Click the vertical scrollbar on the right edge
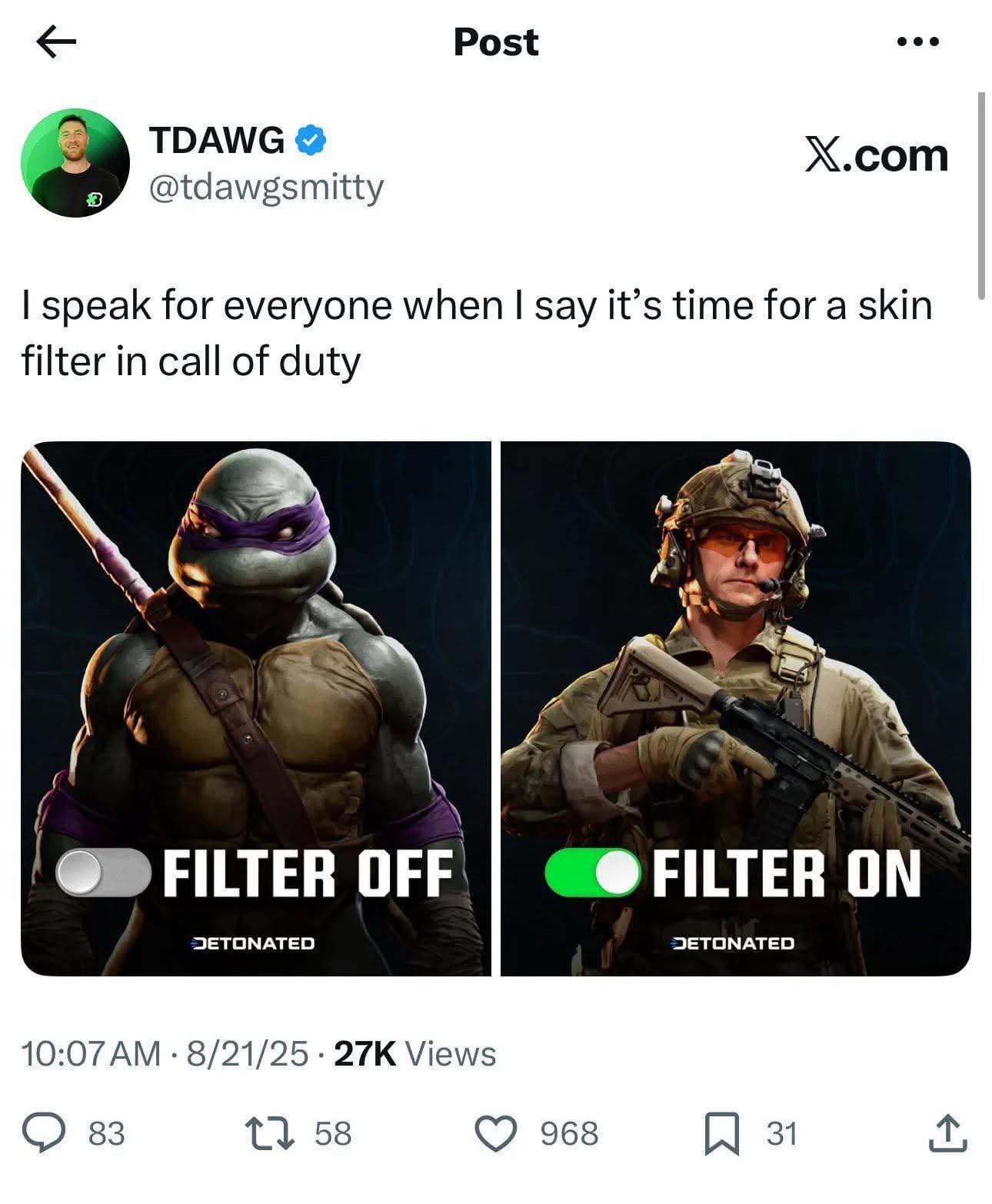Viewport: 992px width, 1204px height. pyautogui.click(x=981, y=195)
